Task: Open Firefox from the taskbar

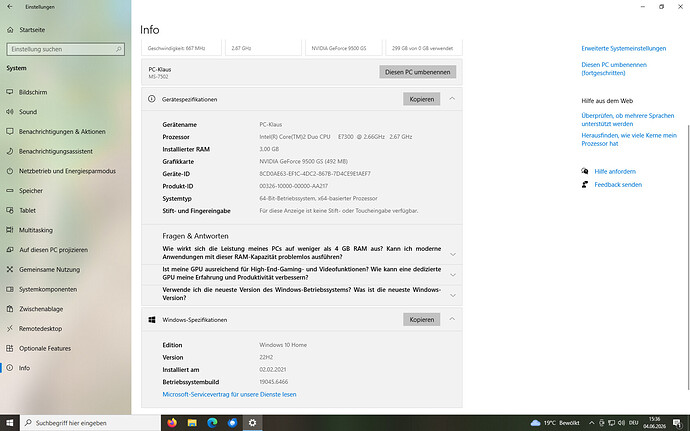Action: click(x=172, y=423)
